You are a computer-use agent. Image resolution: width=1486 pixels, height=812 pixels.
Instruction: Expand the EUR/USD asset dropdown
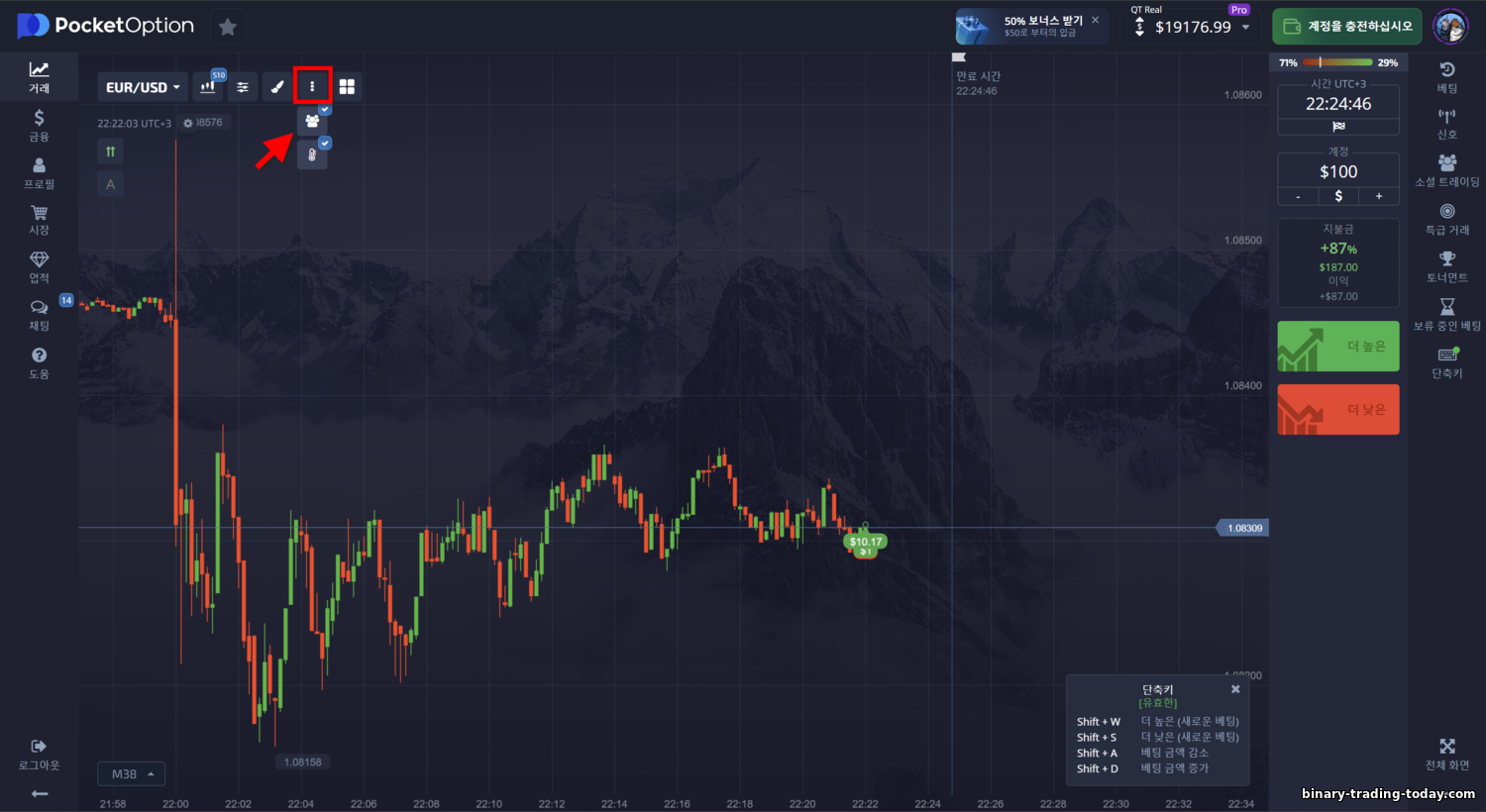point(143,87)
